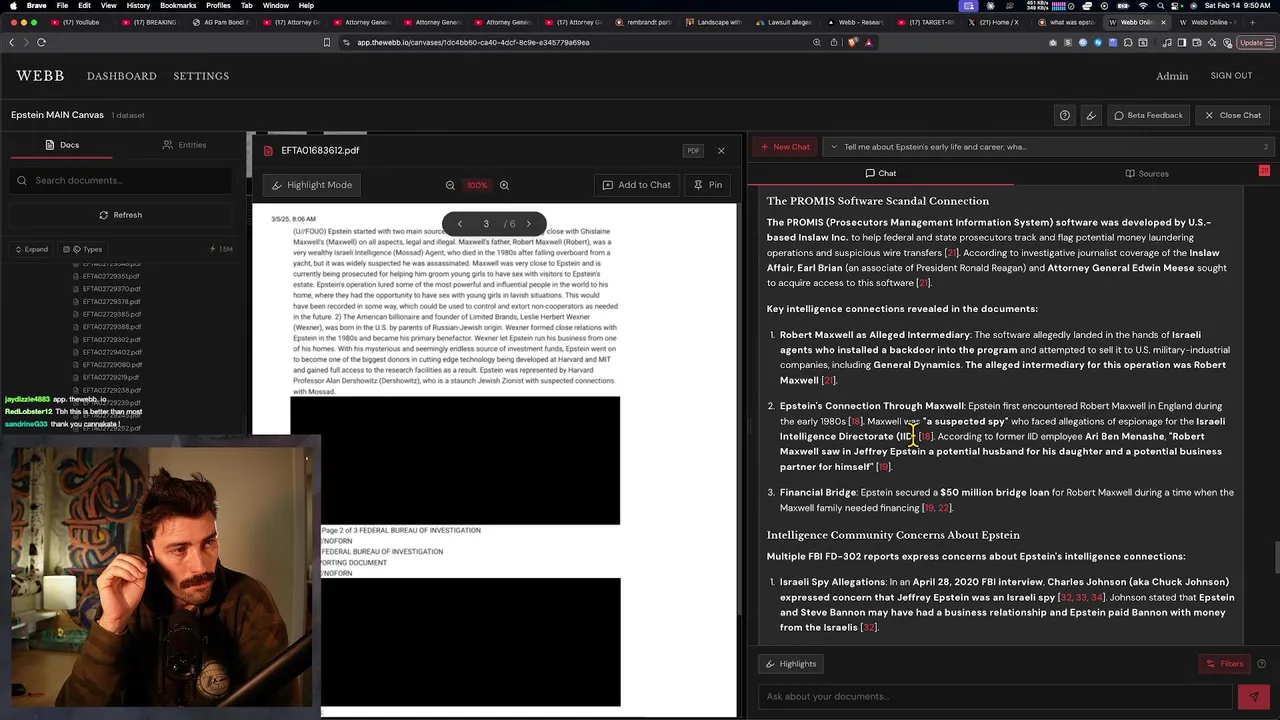Open Brave Shields icon
1280x720 pixels.
852,42
